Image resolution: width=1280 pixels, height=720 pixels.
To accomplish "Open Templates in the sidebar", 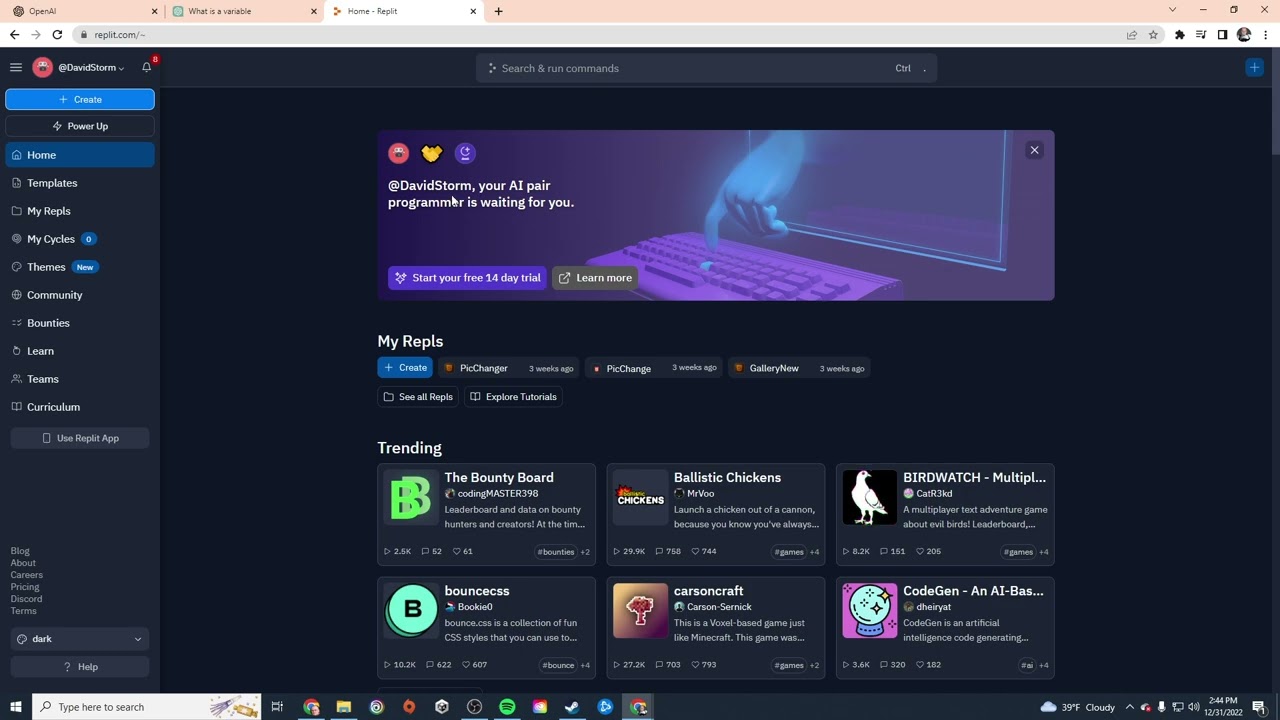I will (x=80, y=183).
